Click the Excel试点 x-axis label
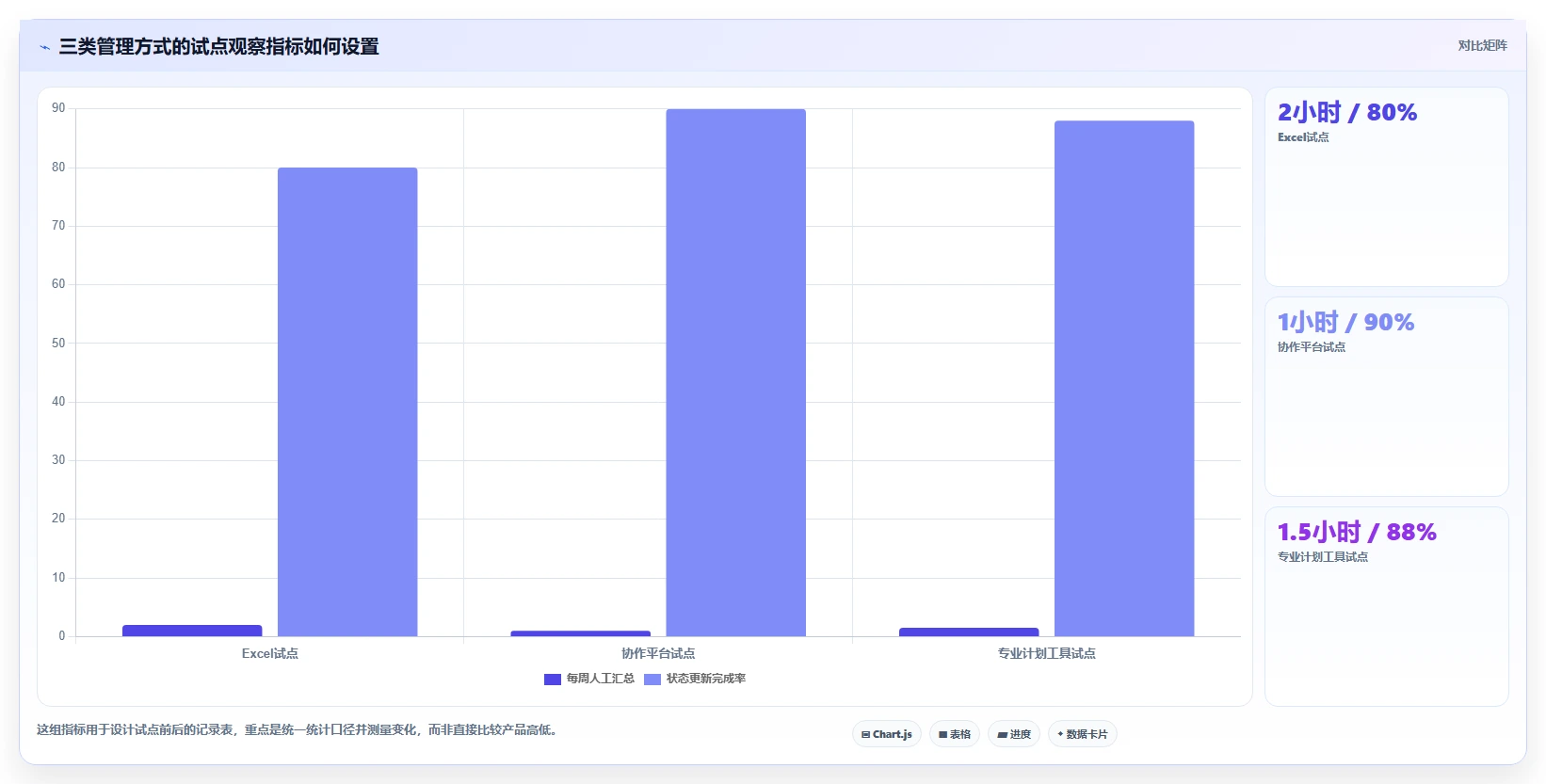The width and height of the screenshot is (1546, 784). tap(270, 653)
